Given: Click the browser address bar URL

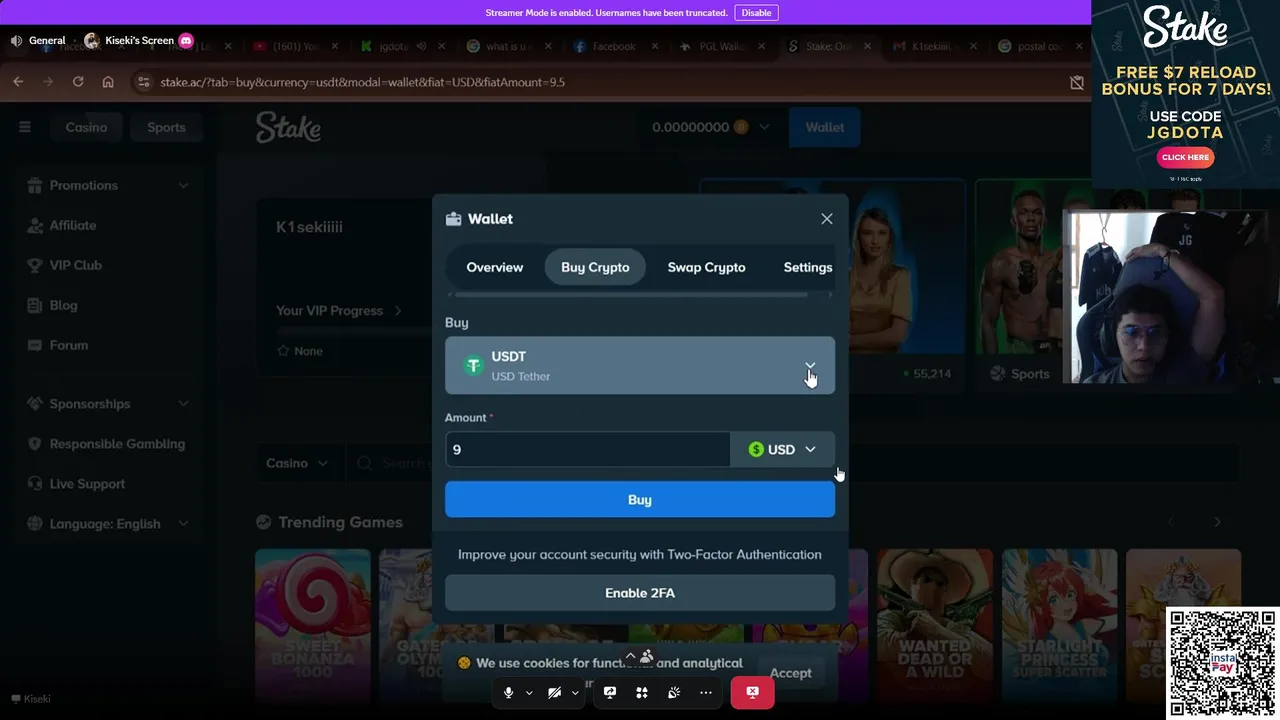Looking at the screenshot, I should coord(362,82).
